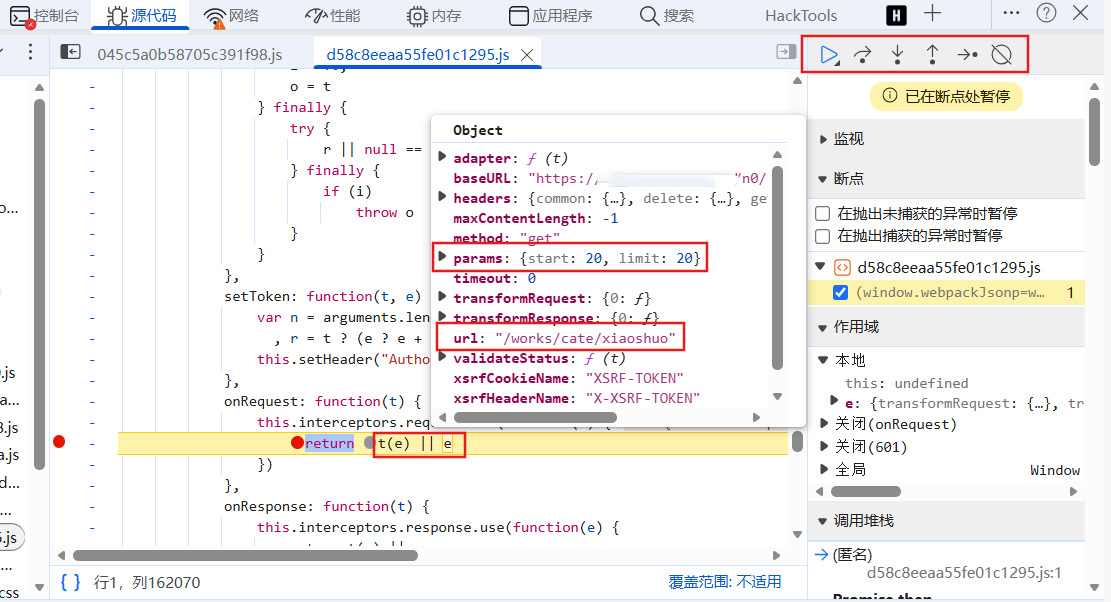Toggle the file navigator sidebar icon
1111x602 pixels.
pos(70,53)
